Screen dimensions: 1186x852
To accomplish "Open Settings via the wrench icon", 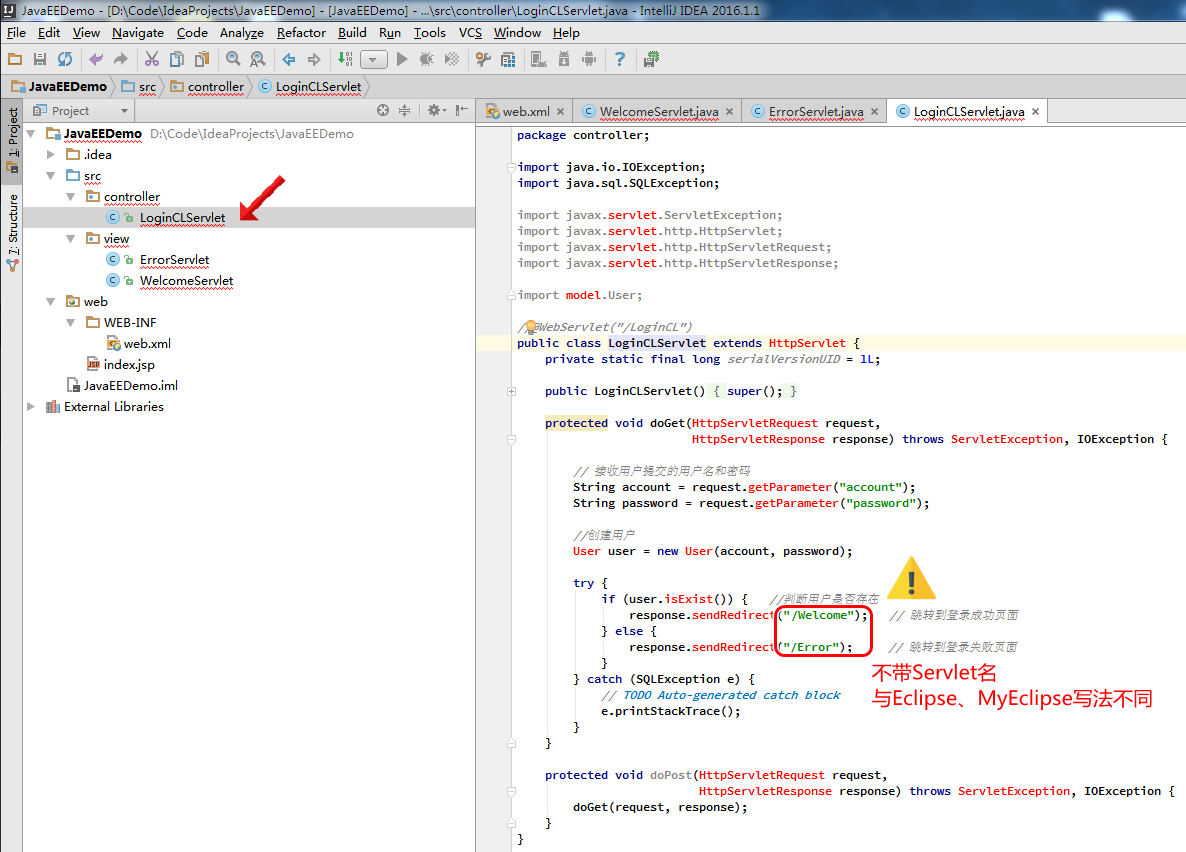I will 483,59.
